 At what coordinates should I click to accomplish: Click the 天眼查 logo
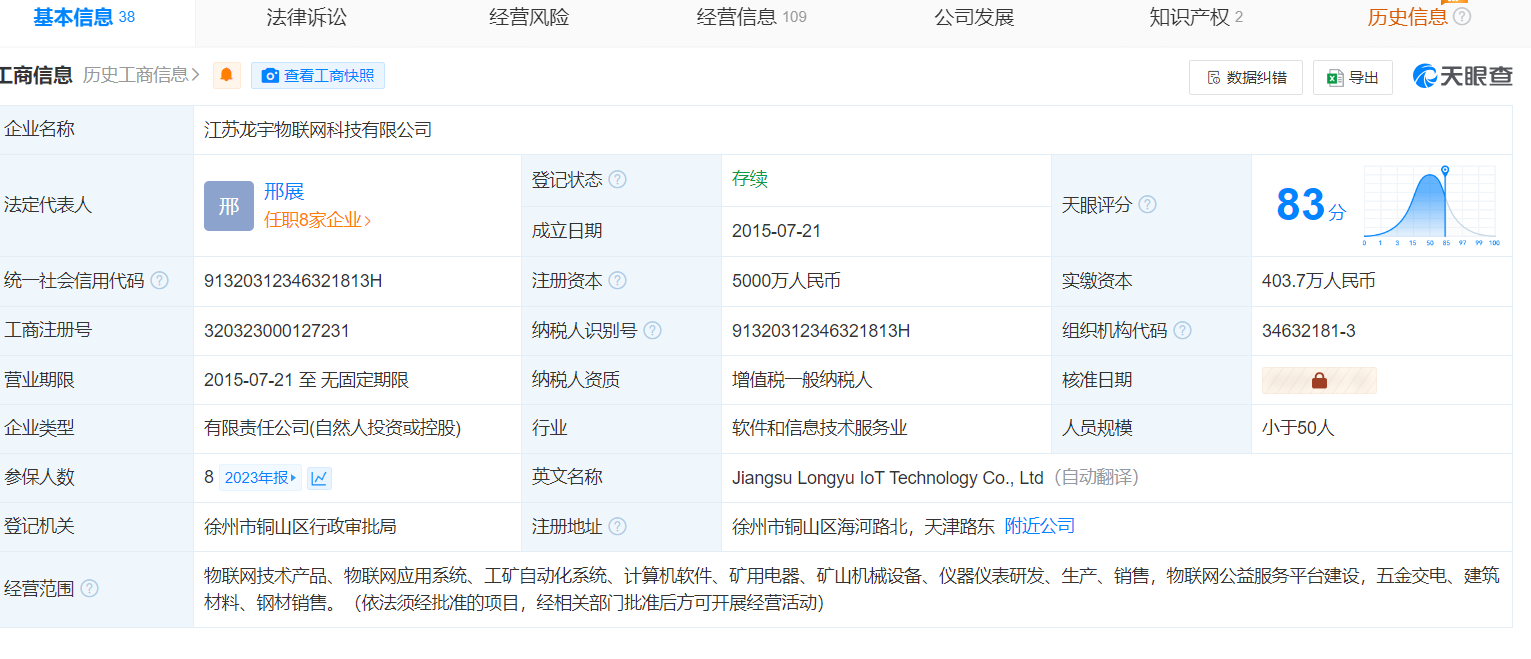(1463, 76)
